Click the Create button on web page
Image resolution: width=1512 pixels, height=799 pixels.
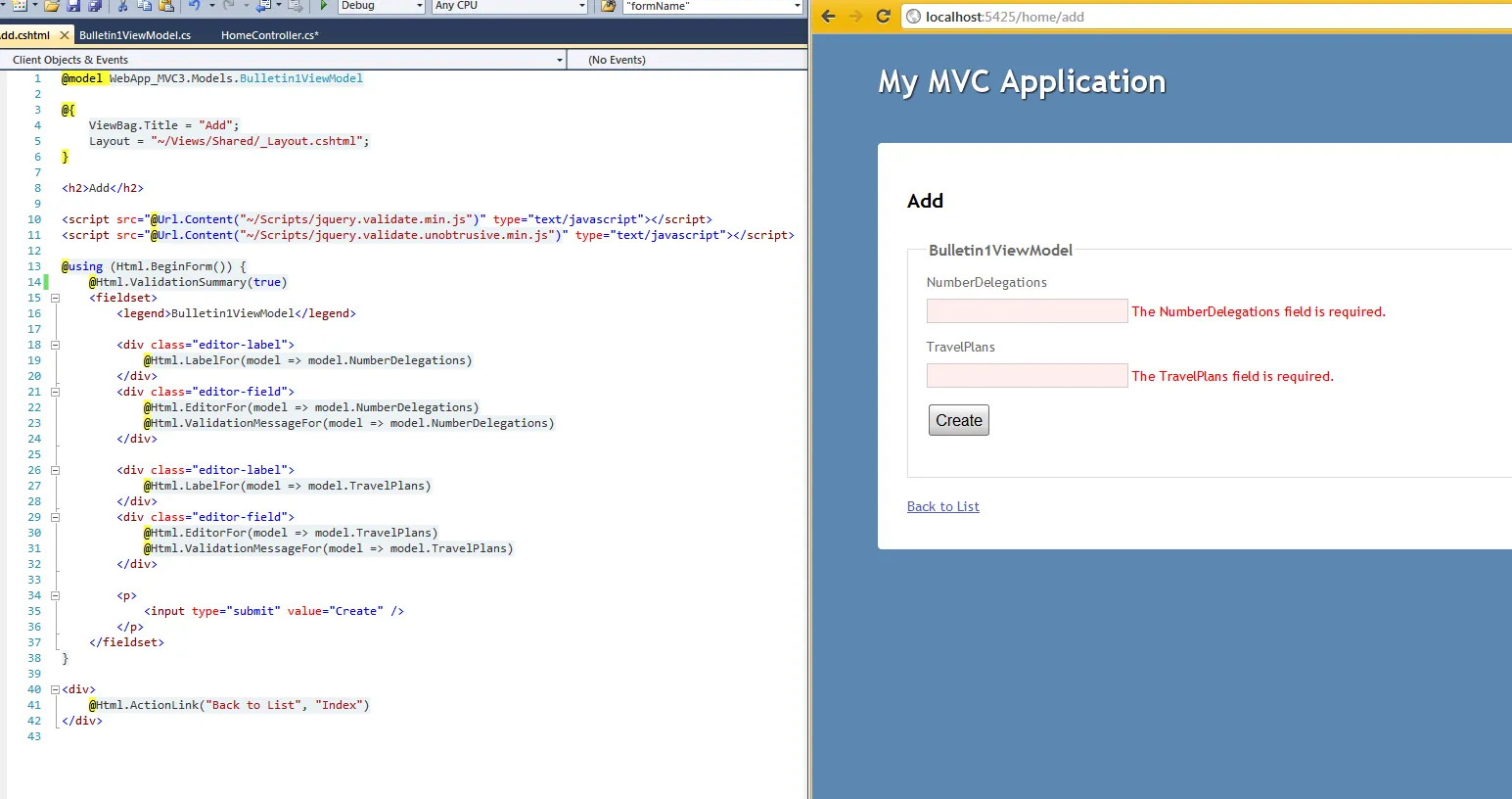click(x=959, y=420)
